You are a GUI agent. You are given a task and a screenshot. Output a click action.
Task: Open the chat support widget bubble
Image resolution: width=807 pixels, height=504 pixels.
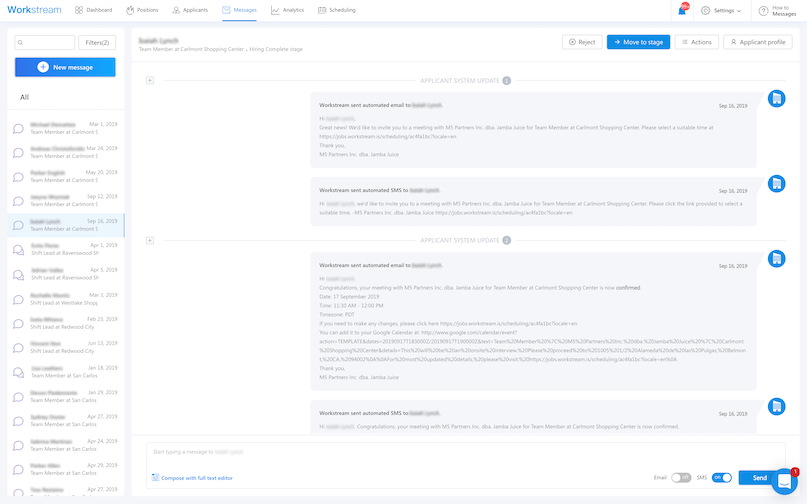(784, 481)
